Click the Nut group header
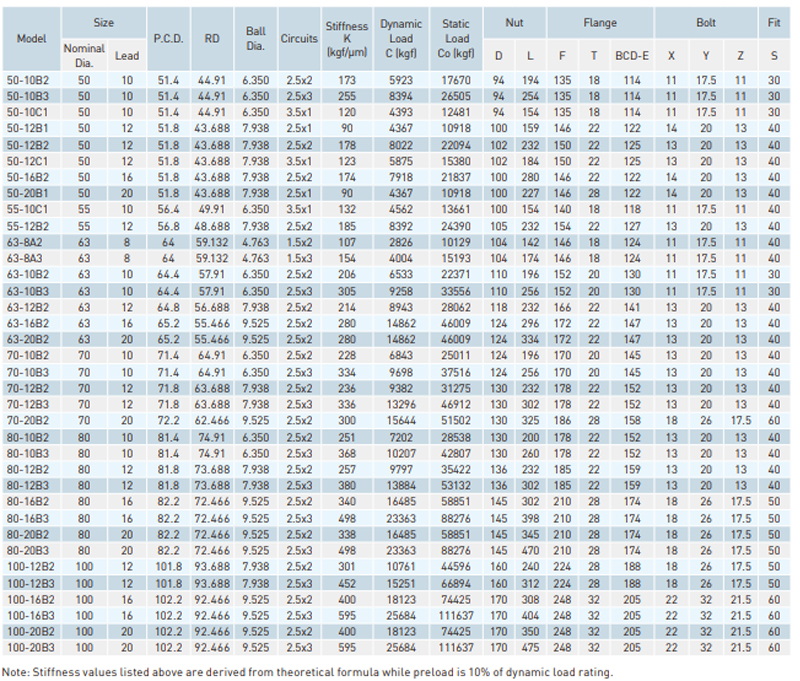Image resolution: width=800 pixels, height=681 pixels. click(x=512, y=22)
